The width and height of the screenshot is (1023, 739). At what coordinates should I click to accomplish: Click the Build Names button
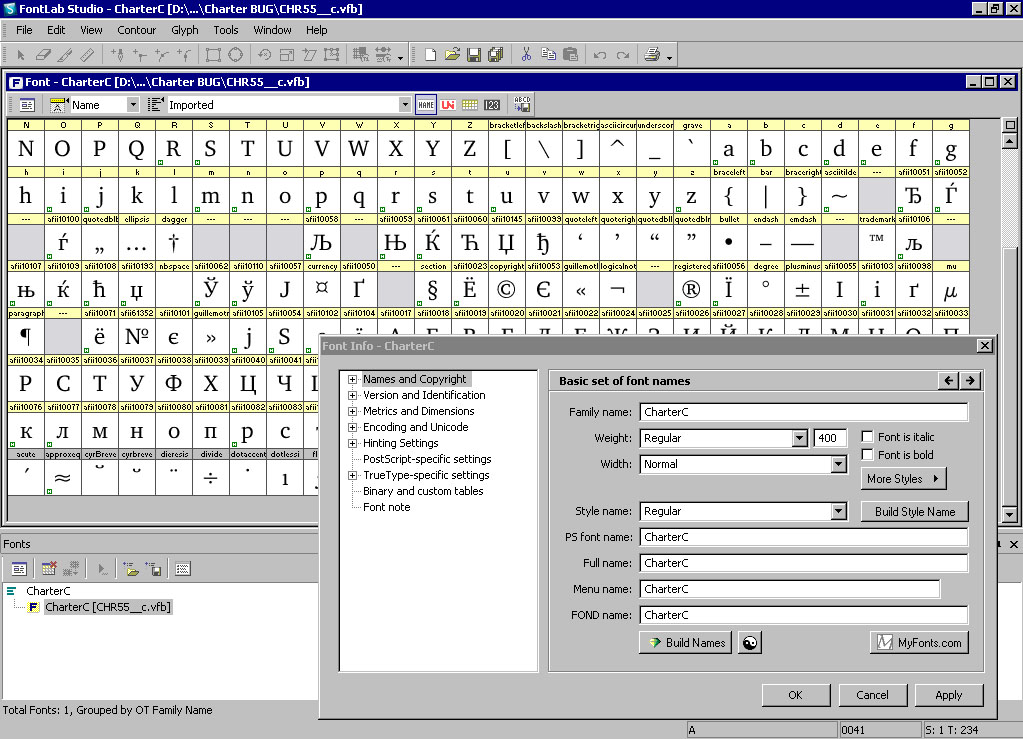click(686, 642)
